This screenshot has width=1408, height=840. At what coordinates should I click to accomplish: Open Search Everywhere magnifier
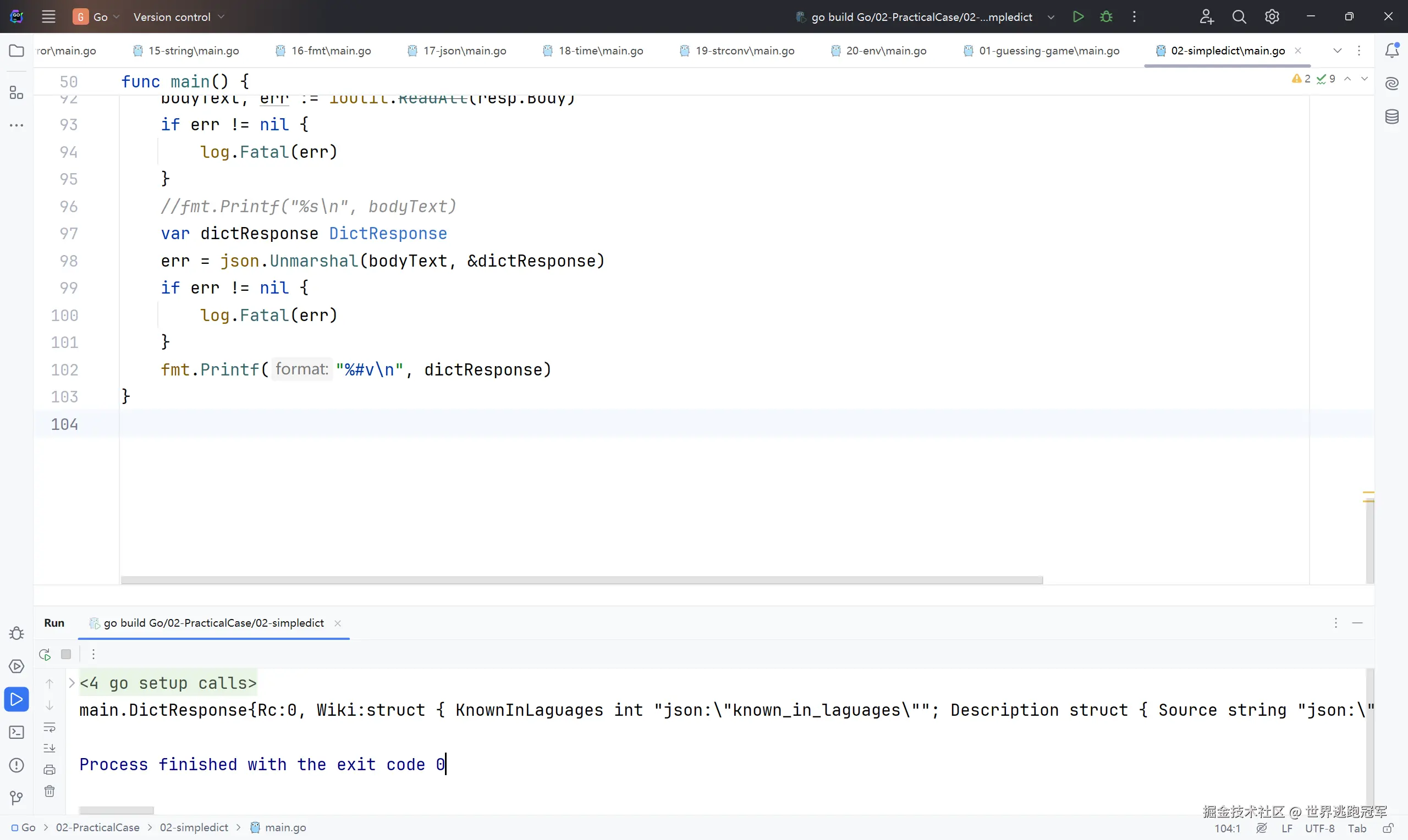1239,16
